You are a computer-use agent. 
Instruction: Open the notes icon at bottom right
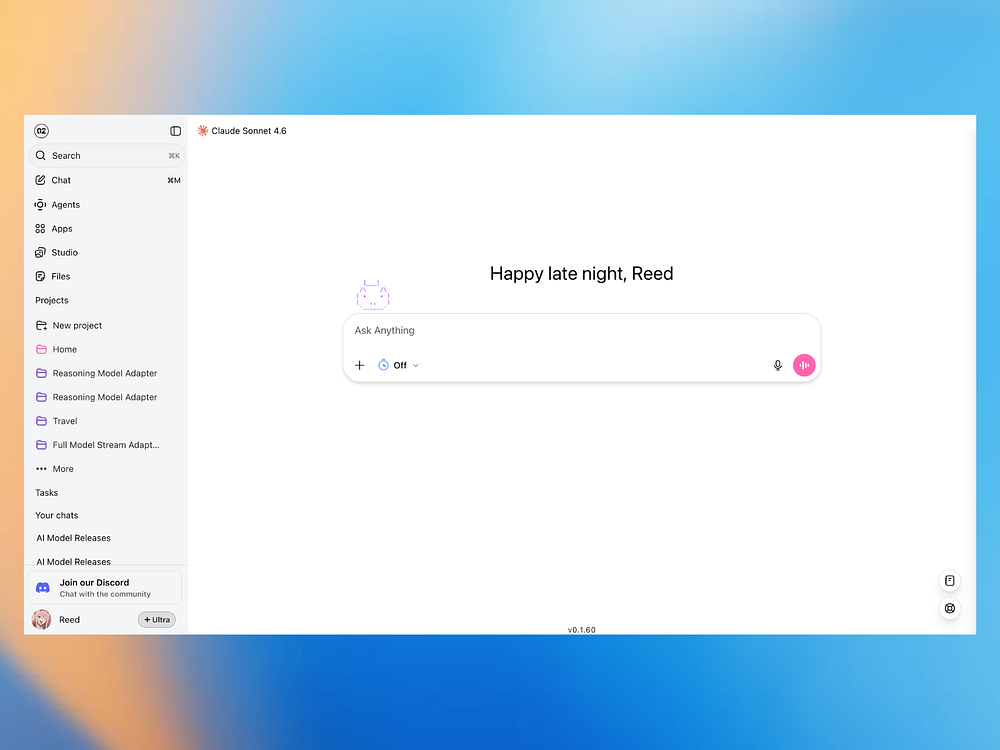950,580
